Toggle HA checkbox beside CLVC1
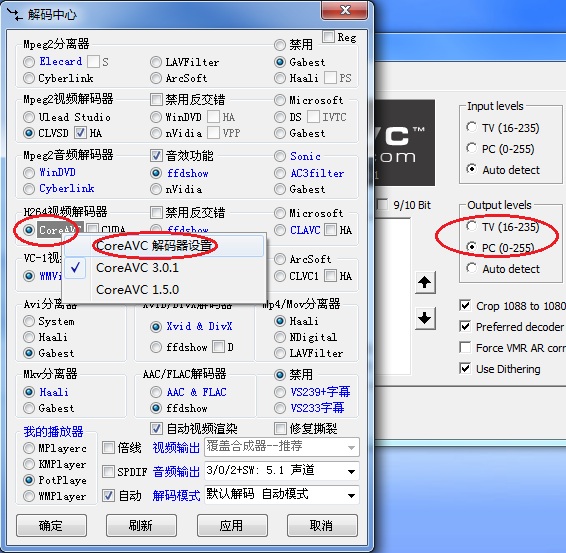Viewport: 566px width, 553px height. click(330, 276)
